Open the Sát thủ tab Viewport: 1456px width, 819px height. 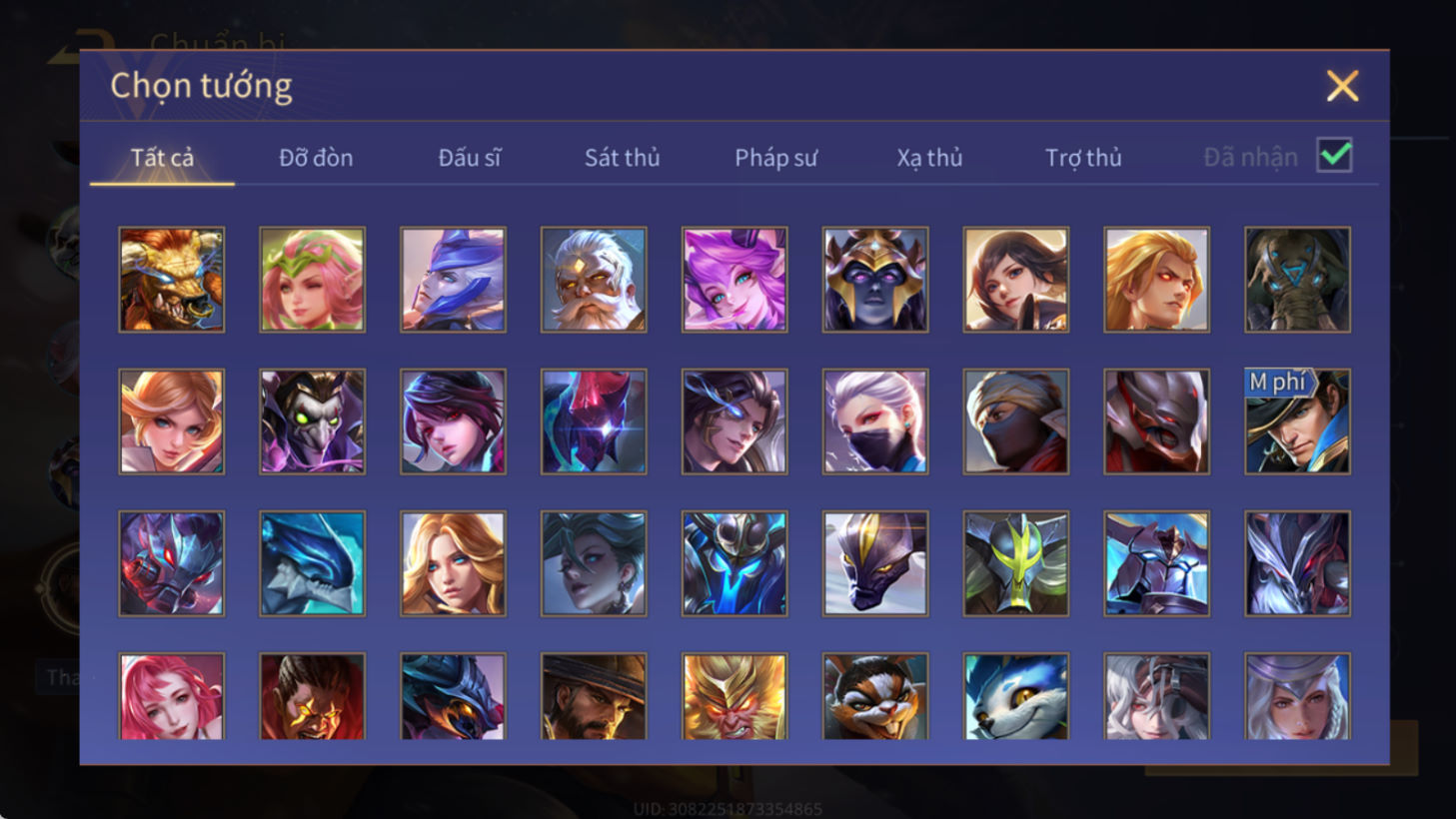tap(622, 158)
